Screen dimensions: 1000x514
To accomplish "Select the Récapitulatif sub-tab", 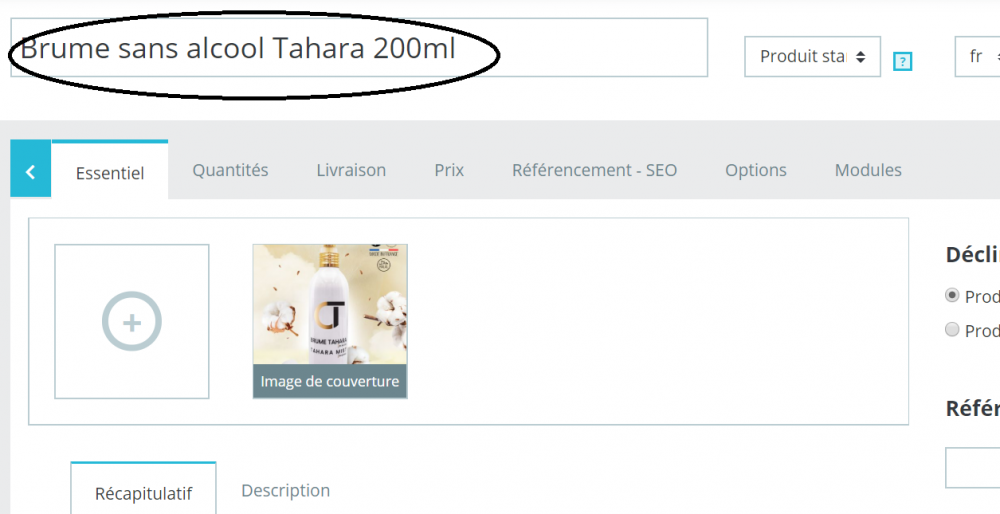I will point(143,493).
